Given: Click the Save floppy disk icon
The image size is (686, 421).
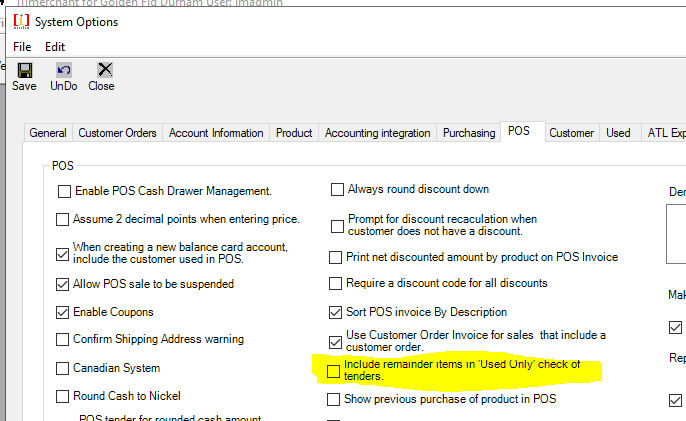Looking at the screenshot, I should tap(24, 70).
